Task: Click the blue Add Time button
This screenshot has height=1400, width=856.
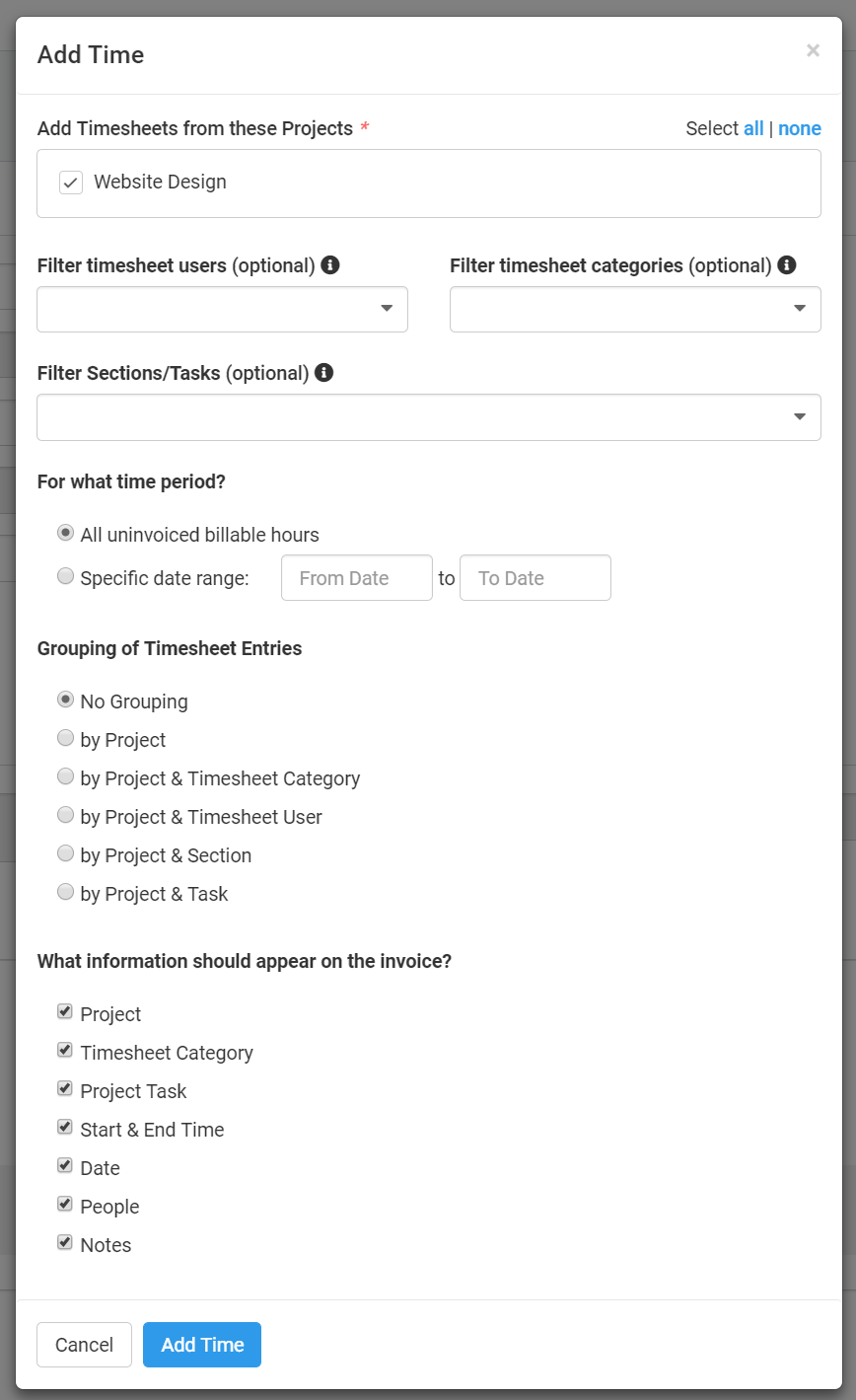Action: pyautogui.click(x=202, y=1345)
